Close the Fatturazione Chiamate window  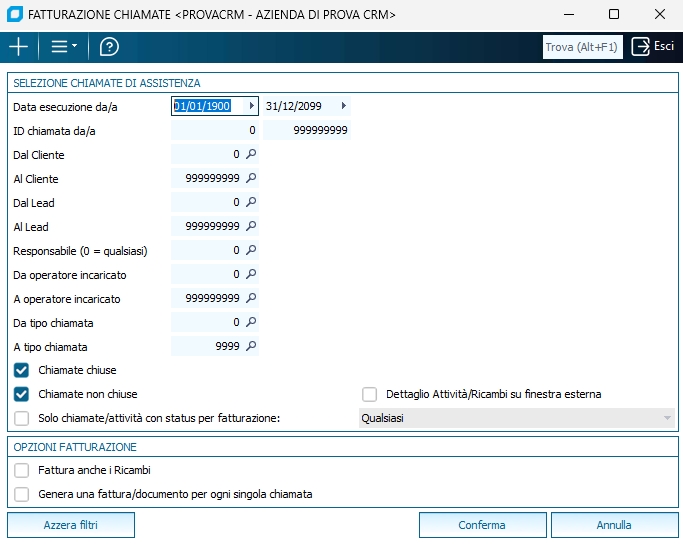(x=660, y=14)
